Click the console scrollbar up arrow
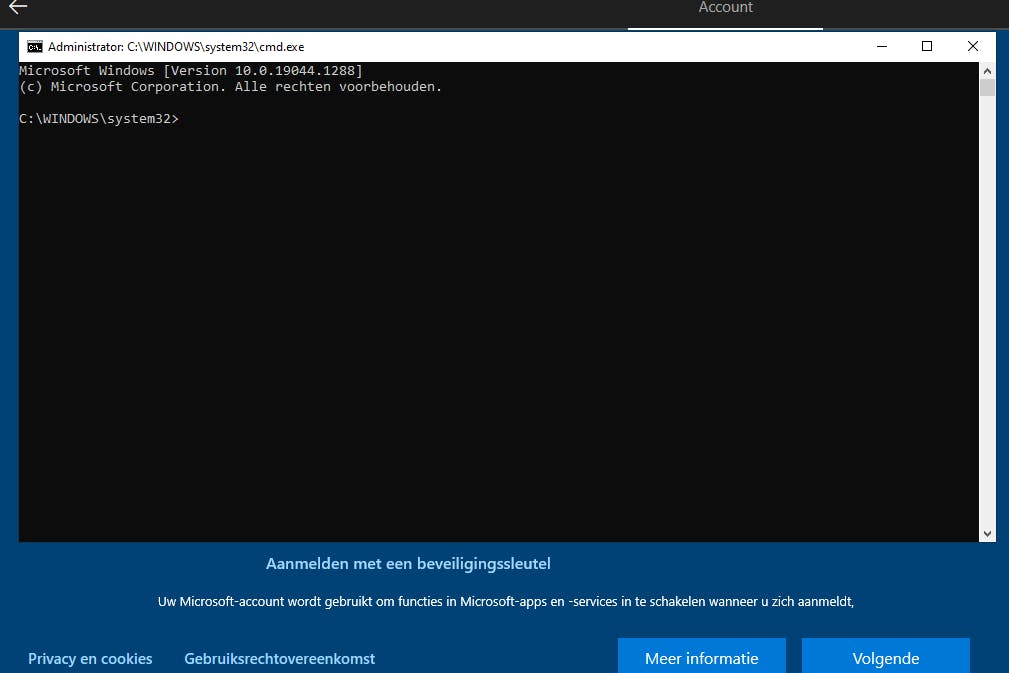Image resolution: width=1009 pixels, height=673 pixels. (987, 70)
